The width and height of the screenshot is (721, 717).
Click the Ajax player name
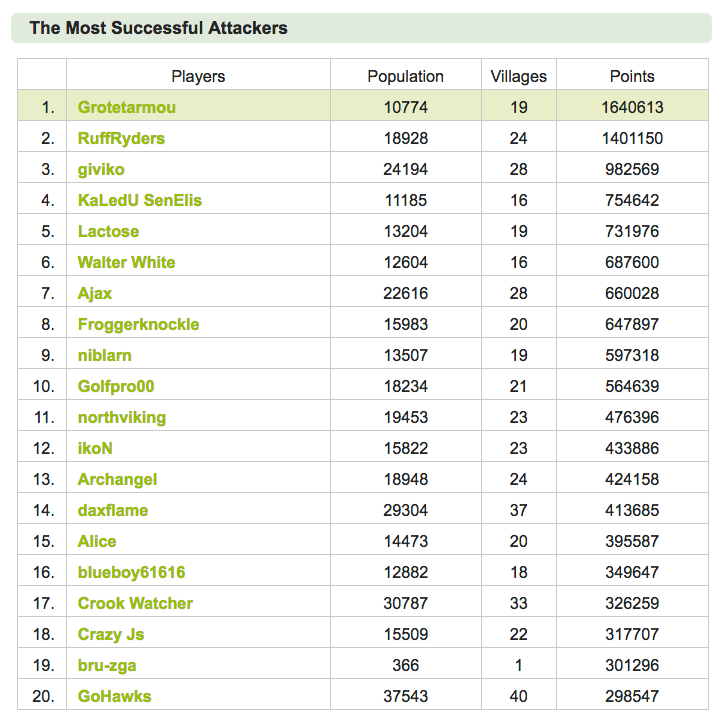click(x=95, y=293)
